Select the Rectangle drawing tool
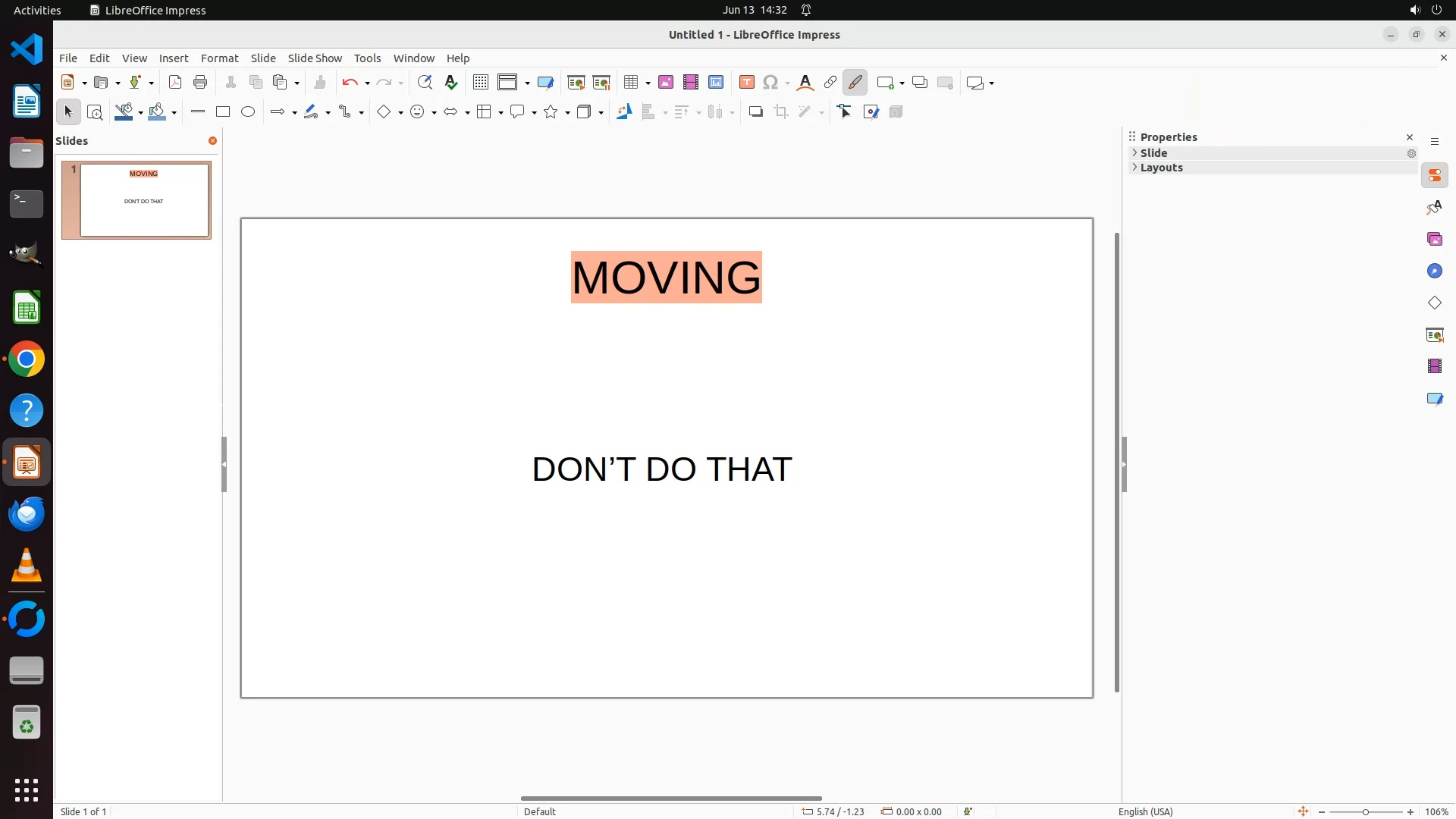This screenshot has width=1456, height=819. coord(223,112)
